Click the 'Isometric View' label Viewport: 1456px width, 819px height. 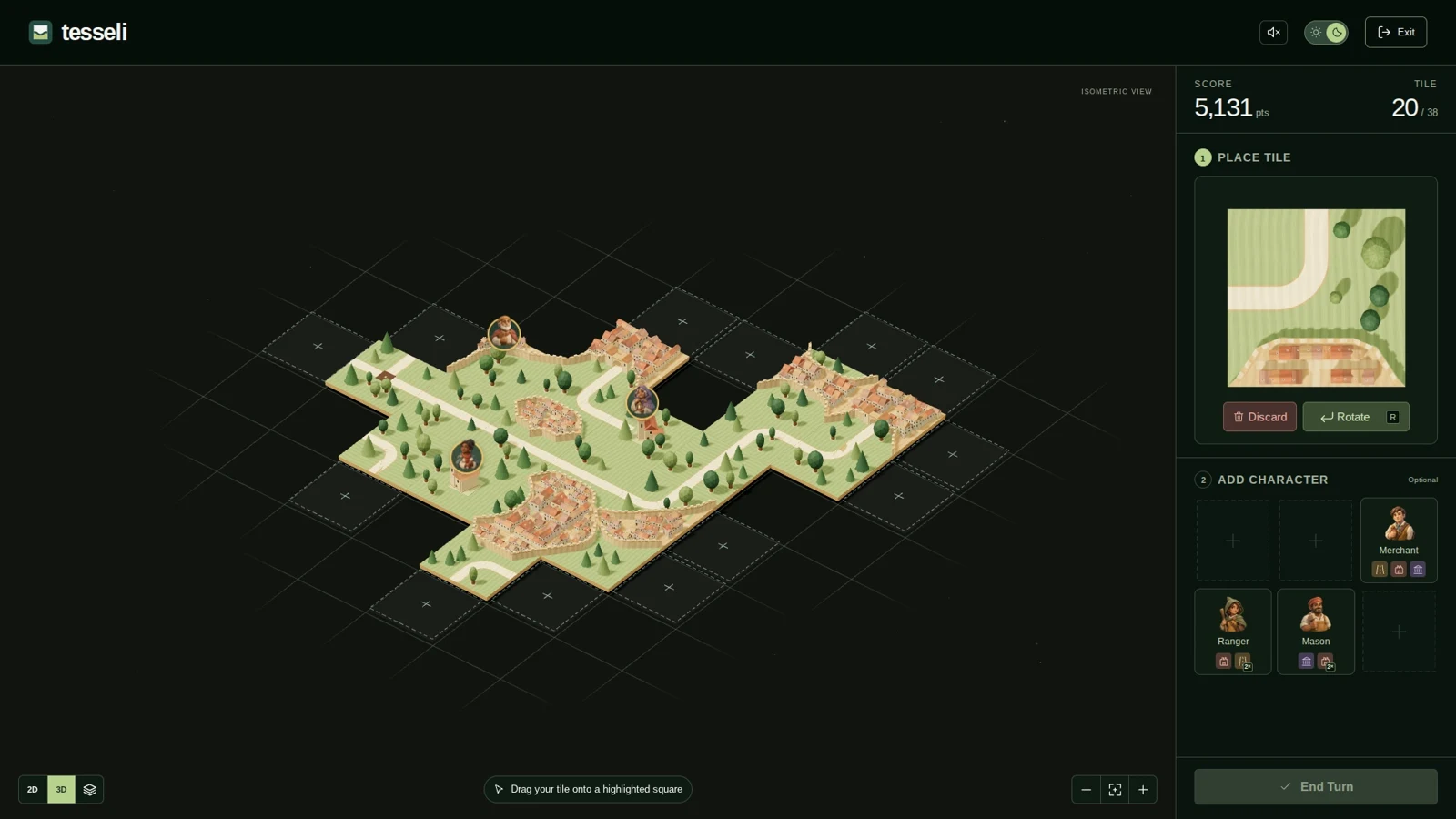pyautogui.click(x=1117, y=91)
